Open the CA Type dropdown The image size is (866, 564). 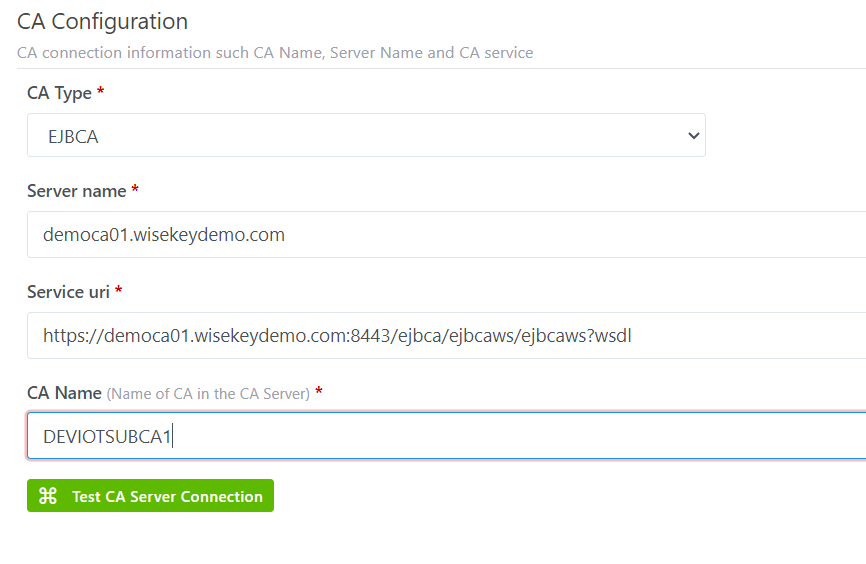coord(366,136)
